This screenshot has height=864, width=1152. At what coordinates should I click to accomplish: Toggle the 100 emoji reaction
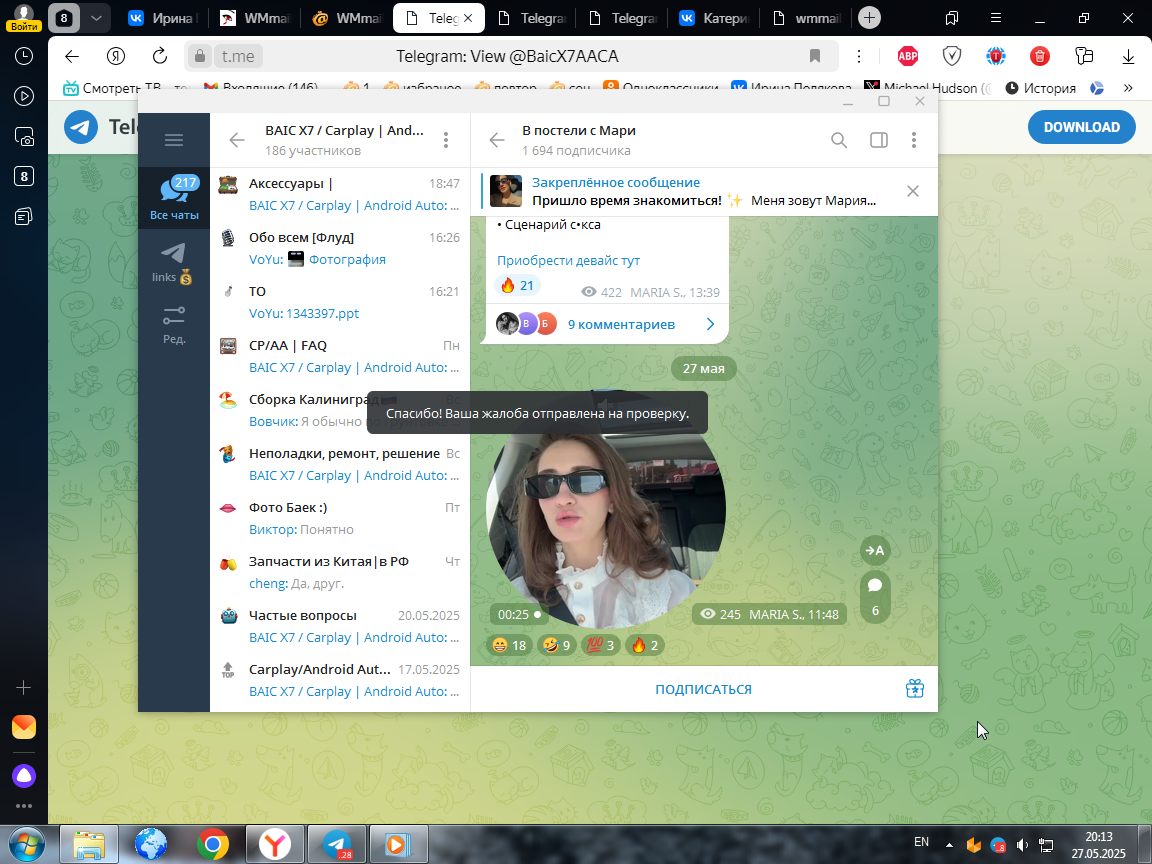(x=600, y=645)
